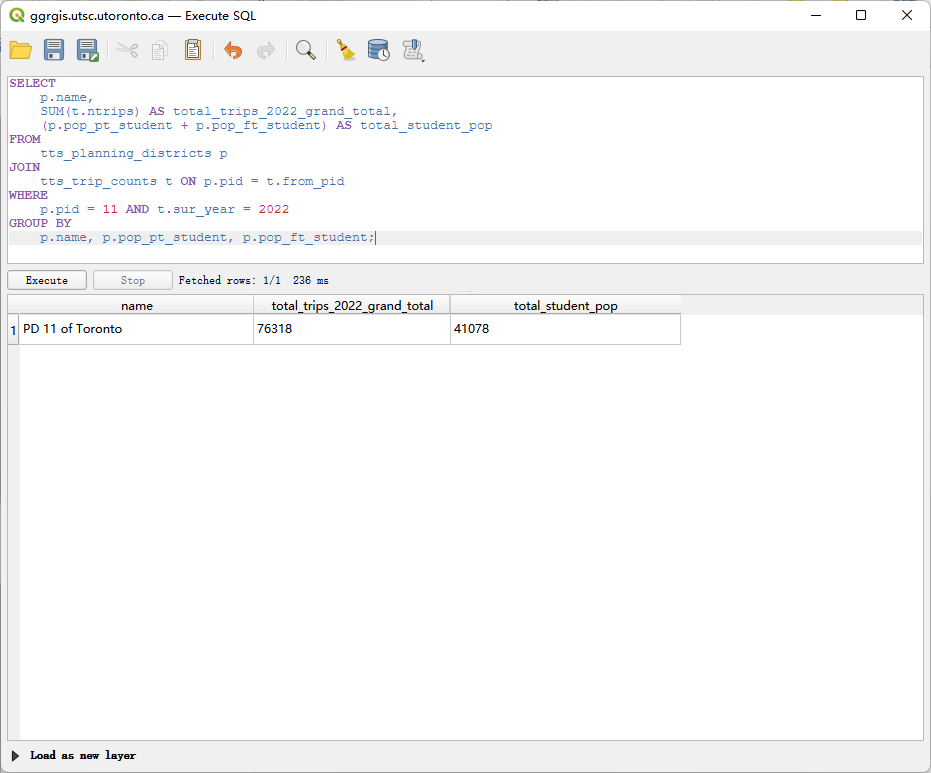The height and width of the screenshot is (773, 931).
Task: Click the Save As icon with pencil
Action: 88,50
